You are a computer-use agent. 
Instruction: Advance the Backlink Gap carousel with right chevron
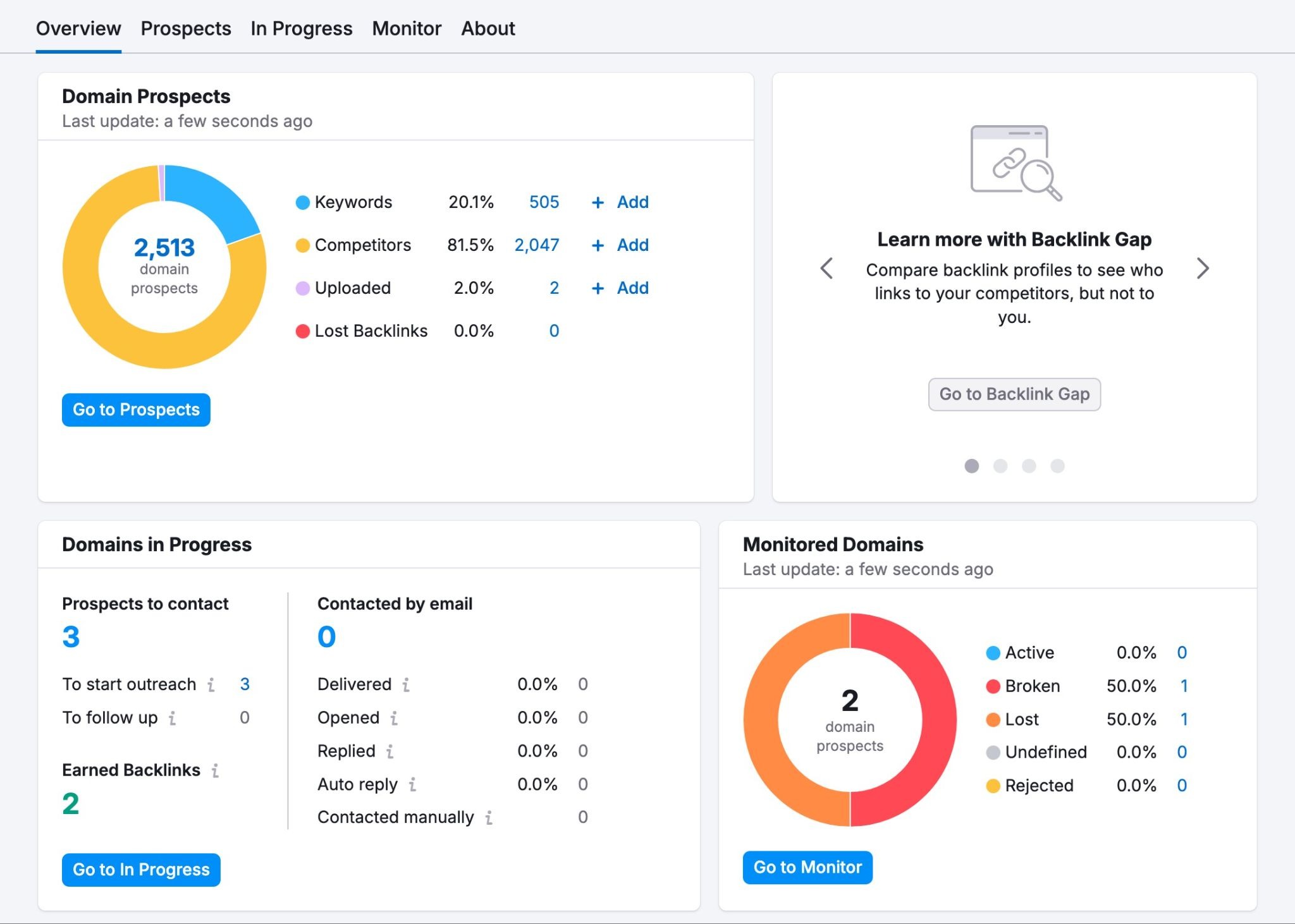[1203, 269]
